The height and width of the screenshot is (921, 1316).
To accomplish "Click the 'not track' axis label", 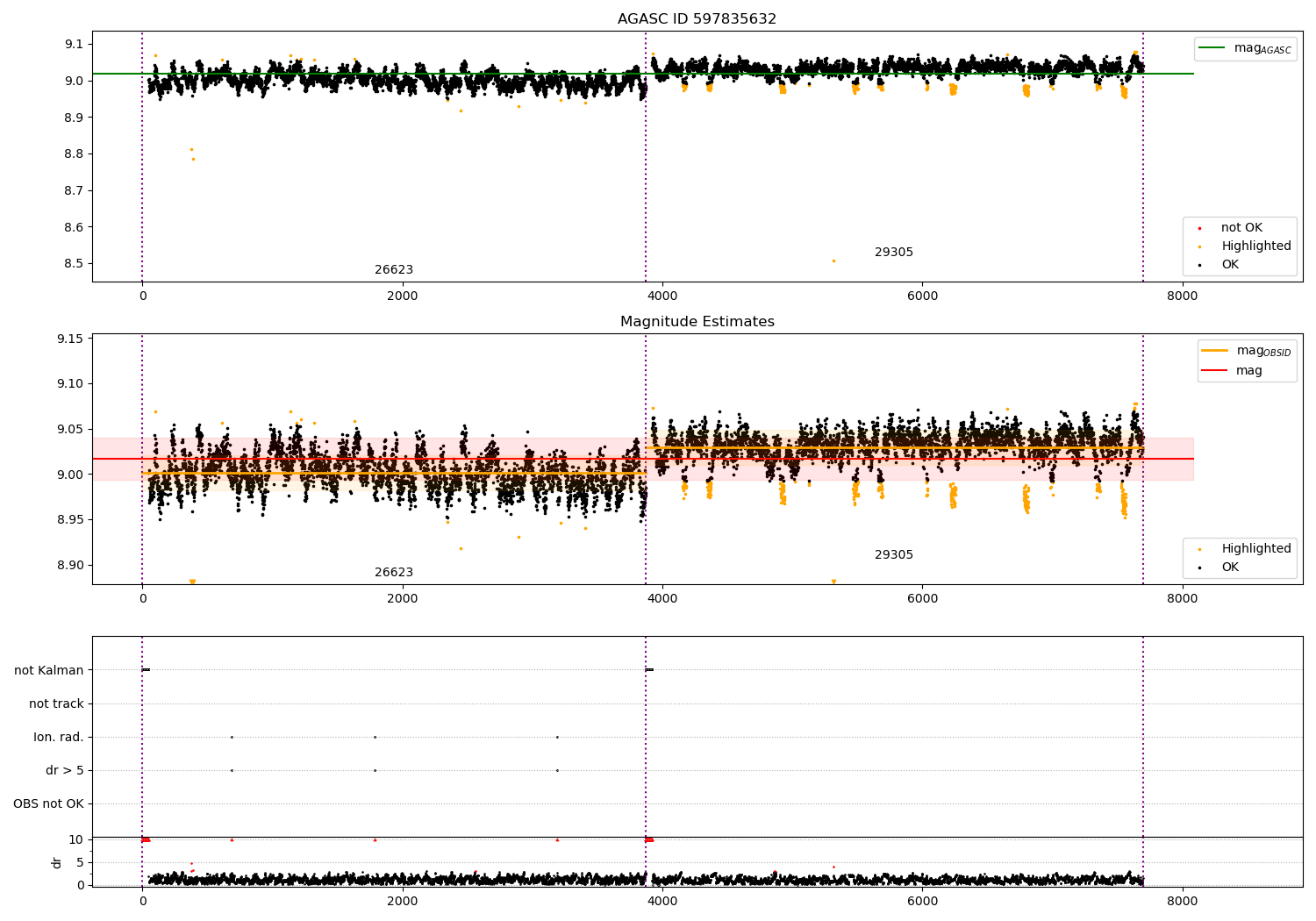I will 56,703.
